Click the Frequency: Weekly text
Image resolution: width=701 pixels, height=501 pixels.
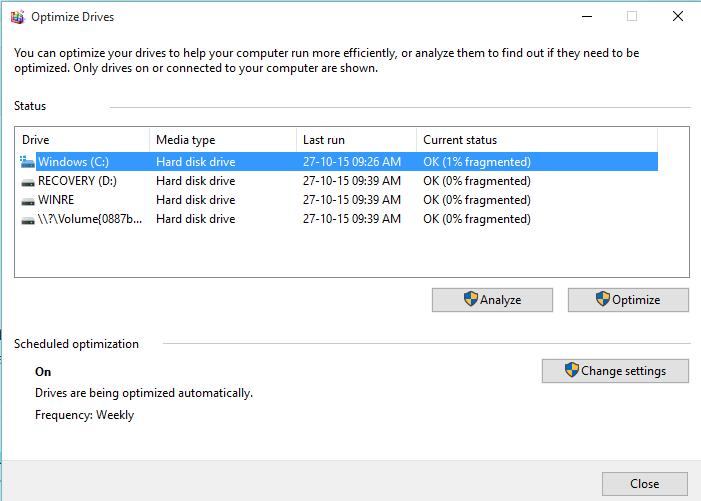coord(84,415)
